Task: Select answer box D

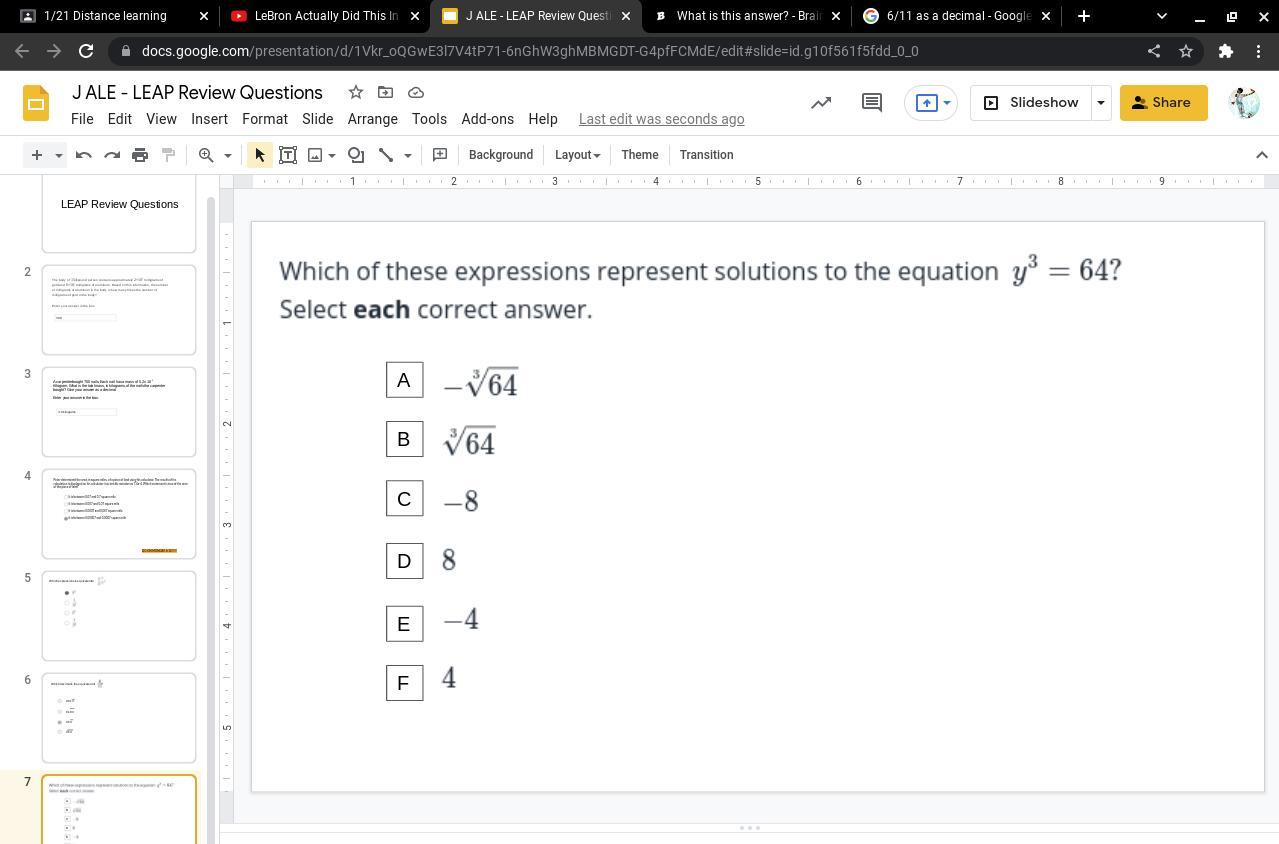Action: click(404, 560)
